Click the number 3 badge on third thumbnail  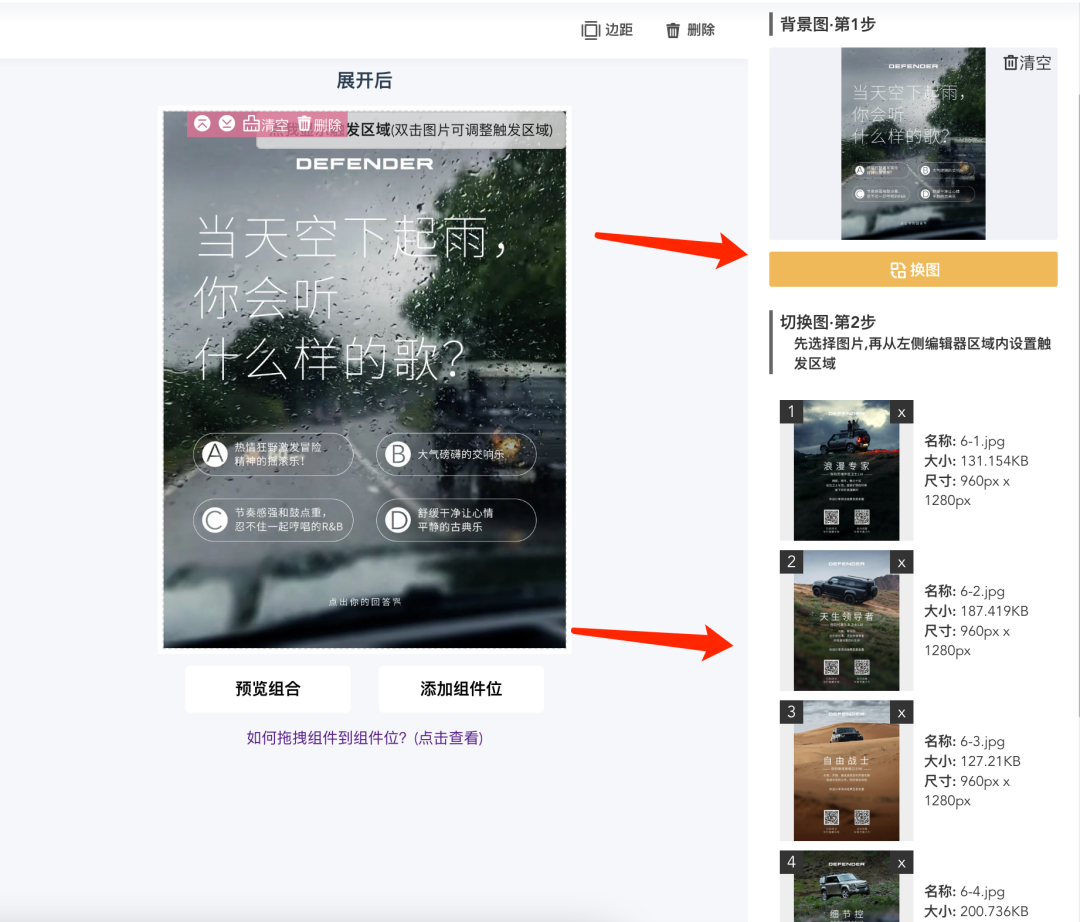pos(791,712)
